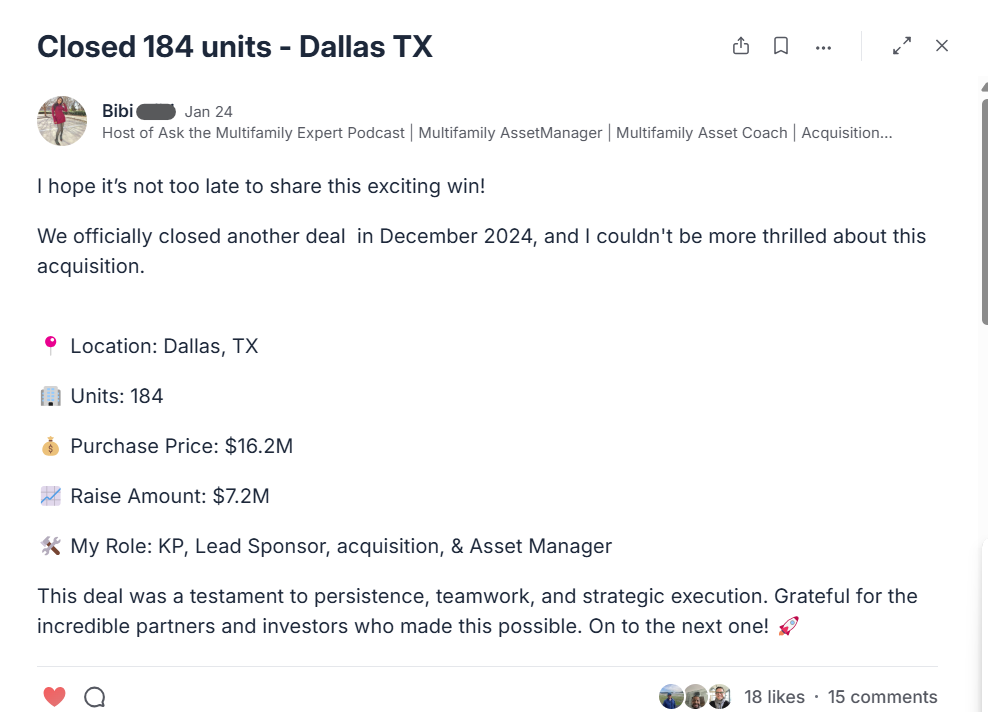Click the third liker avatar
Image resolution: width=988 pixels, height=712 pixels.
point(719,697)
